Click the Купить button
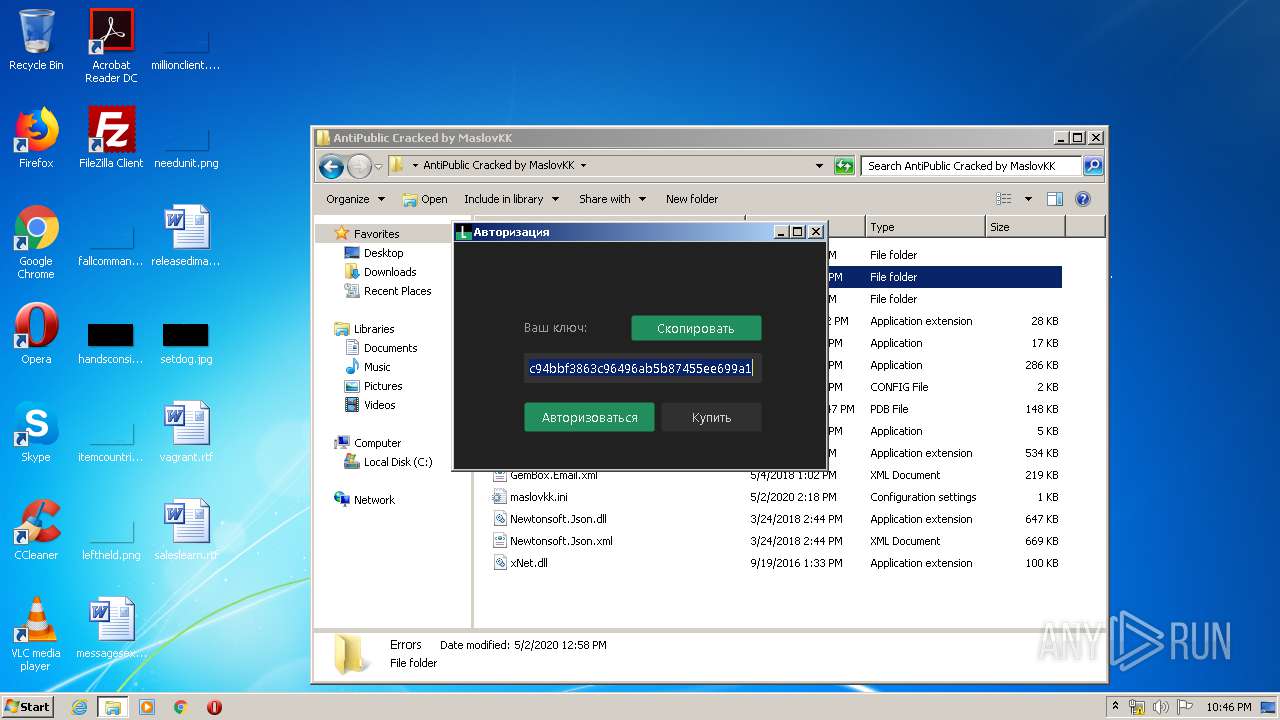1280x720 pixels. pos(711,417)
